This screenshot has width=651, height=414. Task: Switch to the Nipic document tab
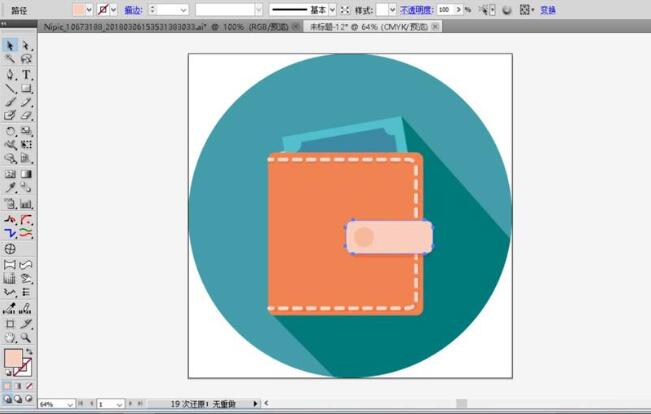tap(140, 27)
